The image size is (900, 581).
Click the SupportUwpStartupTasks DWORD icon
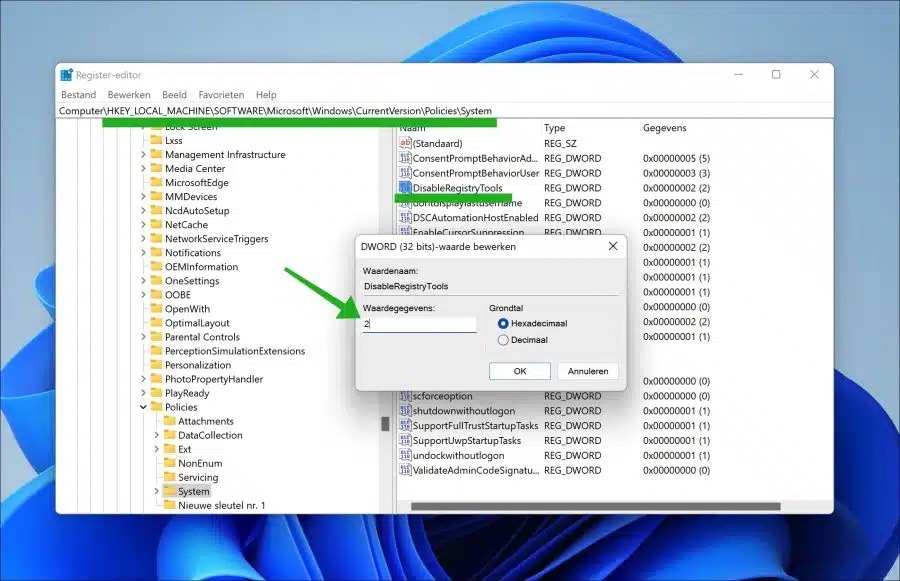click(405, 440)
